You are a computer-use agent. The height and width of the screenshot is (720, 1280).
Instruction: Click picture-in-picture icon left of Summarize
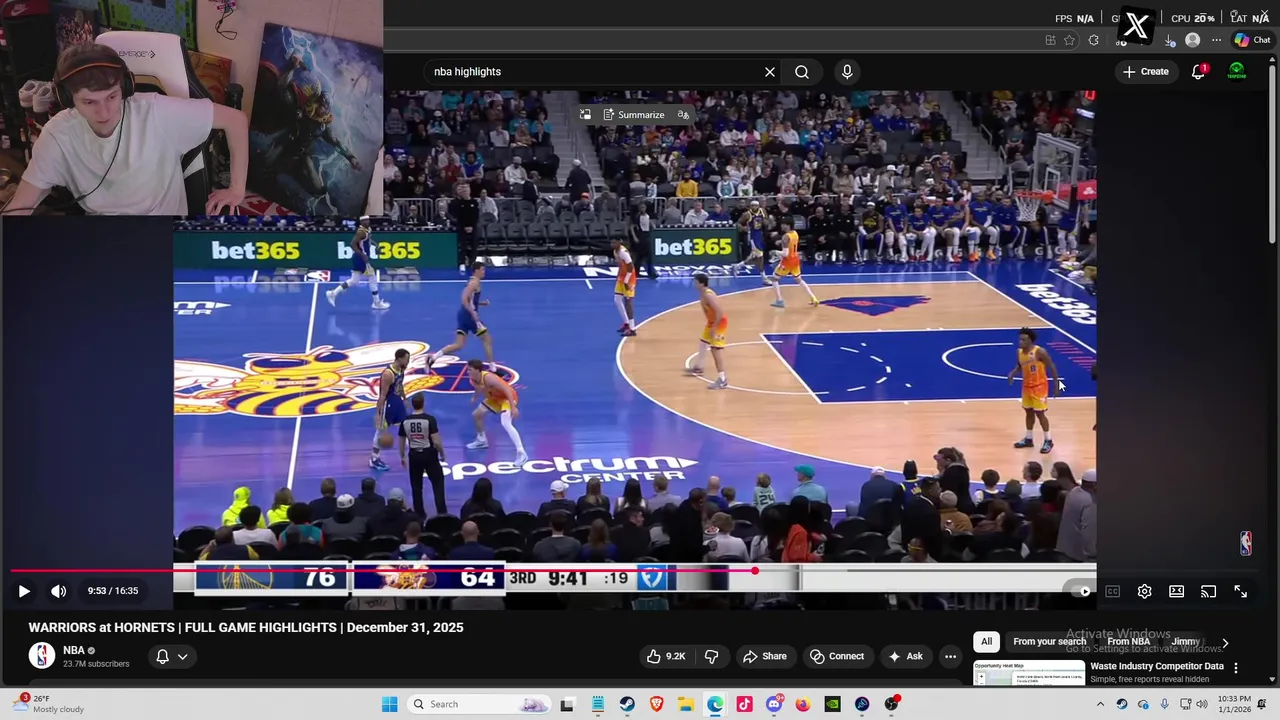click(585, 115)
